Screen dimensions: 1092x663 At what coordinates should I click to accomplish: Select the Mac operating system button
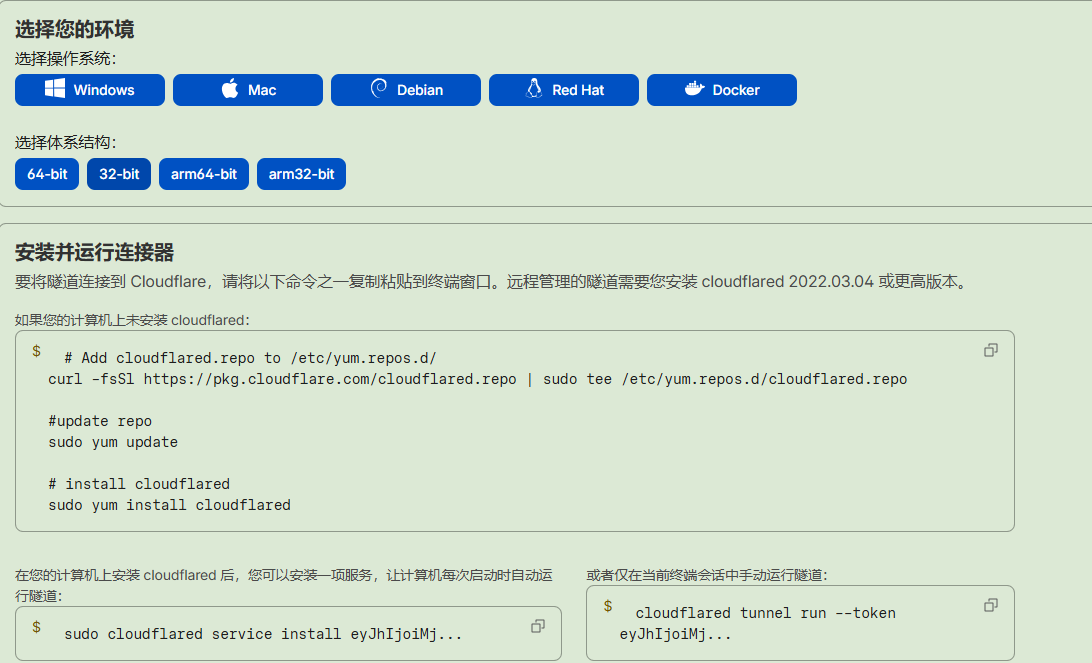pos(248,90)
